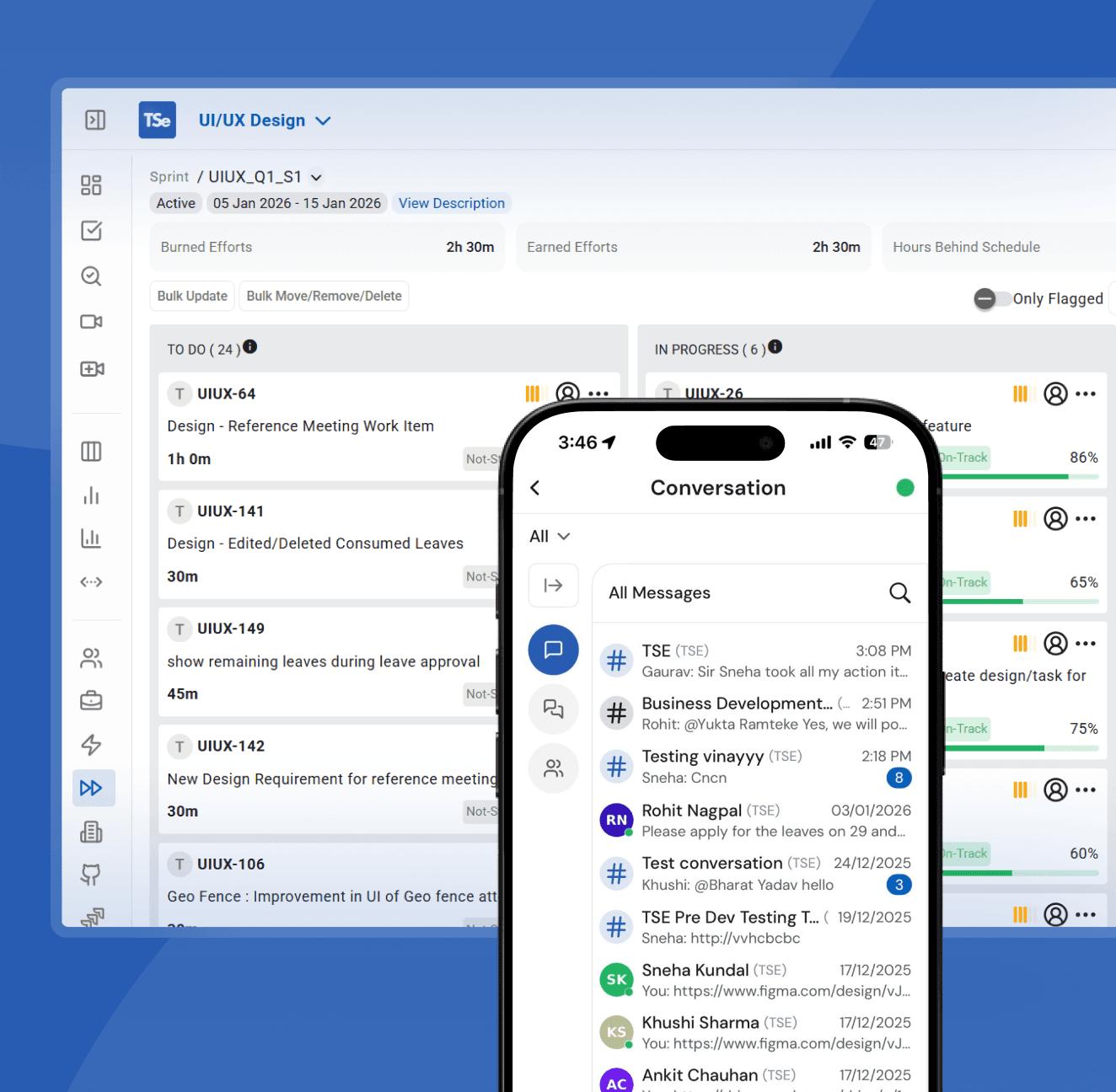This screenshot has height=1092, width=1116.
Task: Click the Sprint breadcrumb
Action: 169,177
